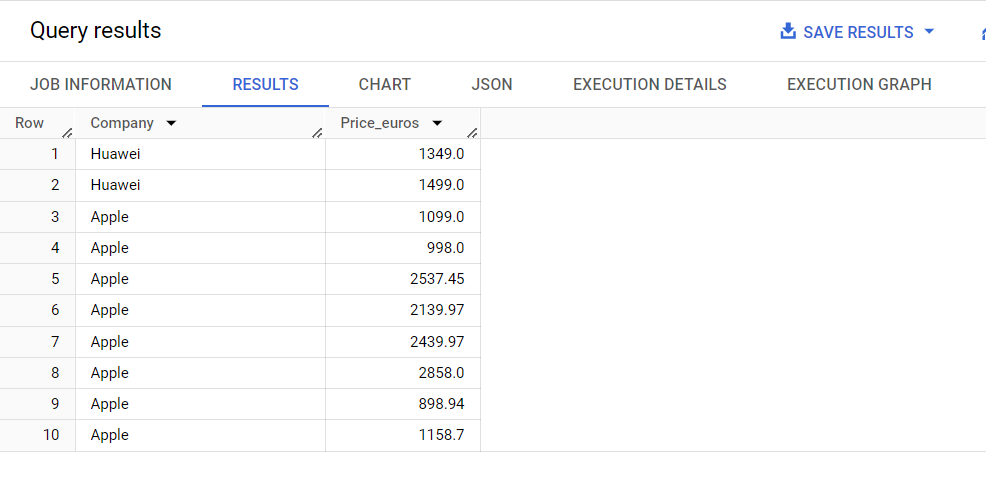Open the Price_euros column sort menu
The width and height of the screenshot is (986, 480).
click(436, 123)
